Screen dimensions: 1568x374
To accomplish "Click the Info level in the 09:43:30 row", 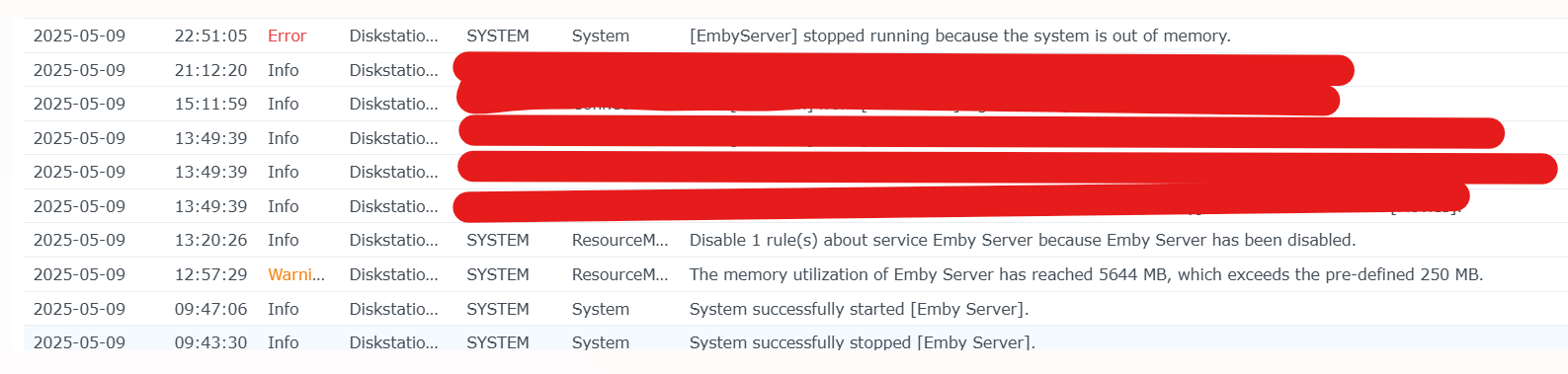I will [x=283, y=342].
